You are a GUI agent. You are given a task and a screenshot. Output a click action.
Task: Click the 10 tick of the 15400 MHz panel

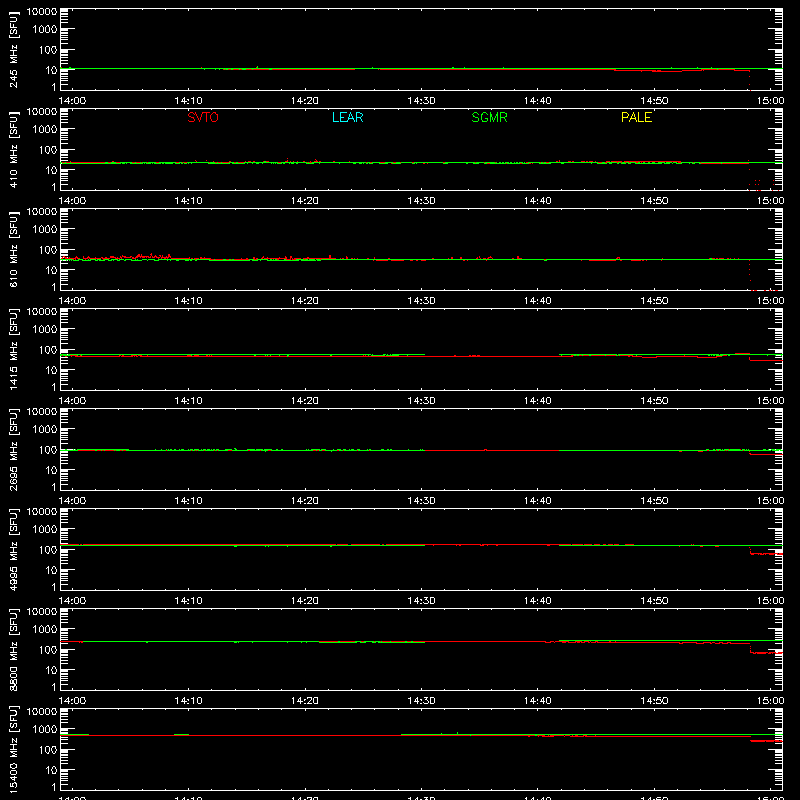[51, 770]
